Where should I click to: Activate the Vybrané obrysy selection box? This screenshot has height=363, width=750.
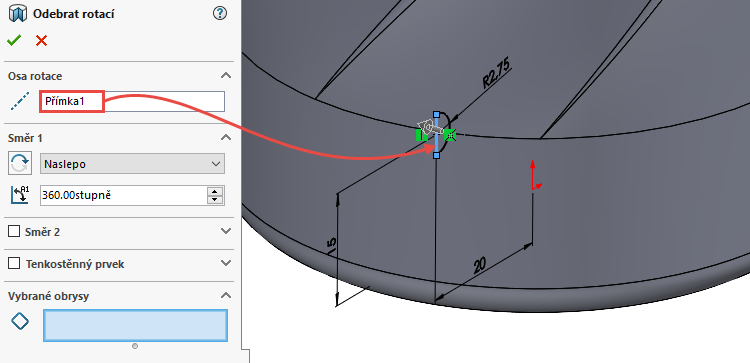(x=135, y=325)
